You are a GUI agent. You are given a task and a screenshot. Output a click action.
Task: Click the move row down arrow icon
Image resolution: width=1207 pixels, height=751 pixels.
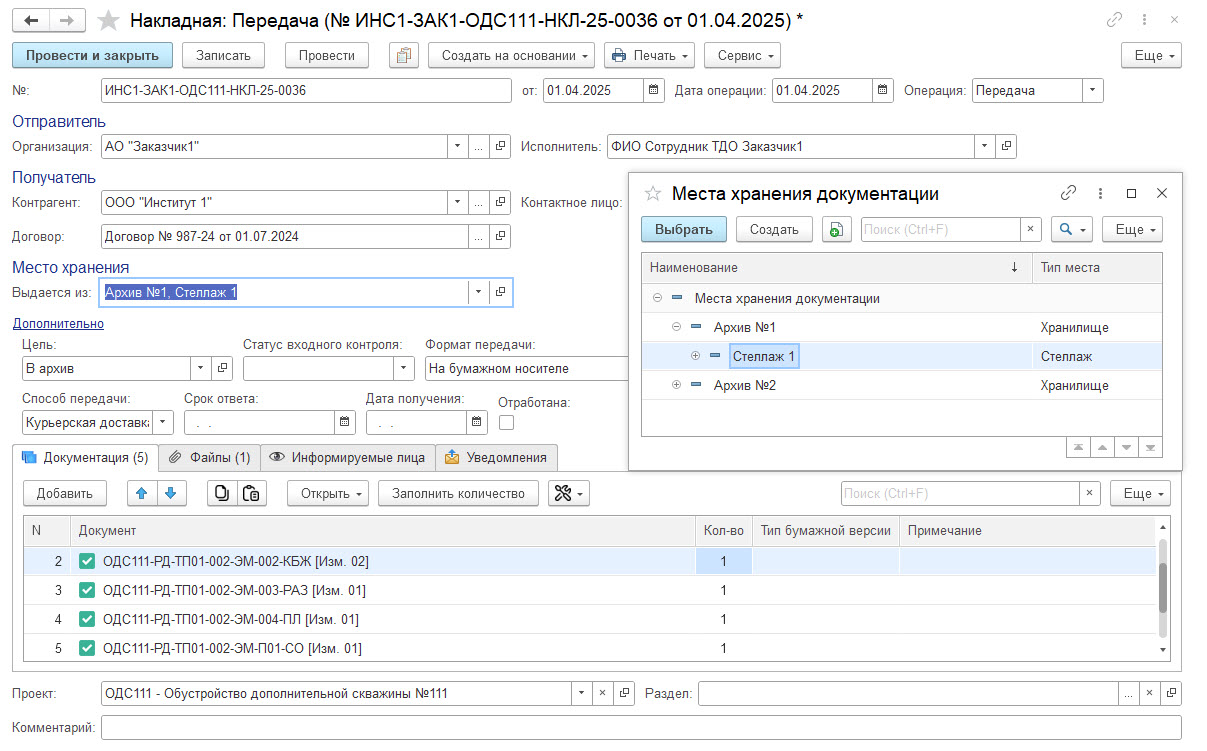click(171, 493)
